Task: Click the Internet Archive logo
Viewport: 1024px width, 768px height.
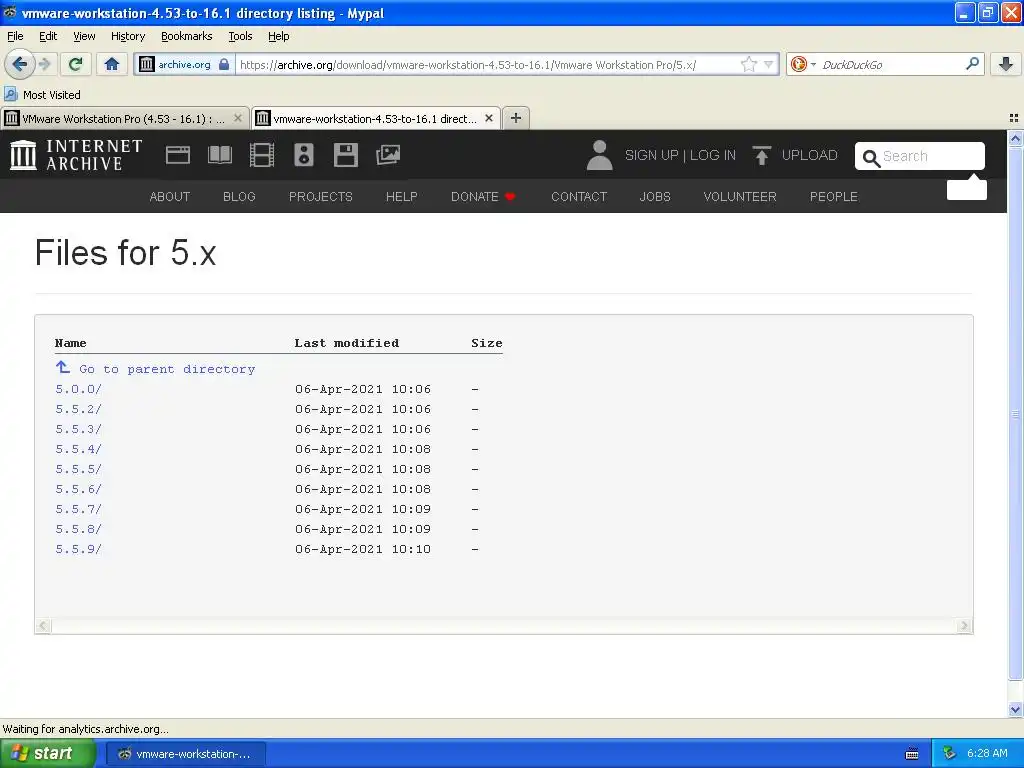Action: pyautogui.click(x=76, y=155)
